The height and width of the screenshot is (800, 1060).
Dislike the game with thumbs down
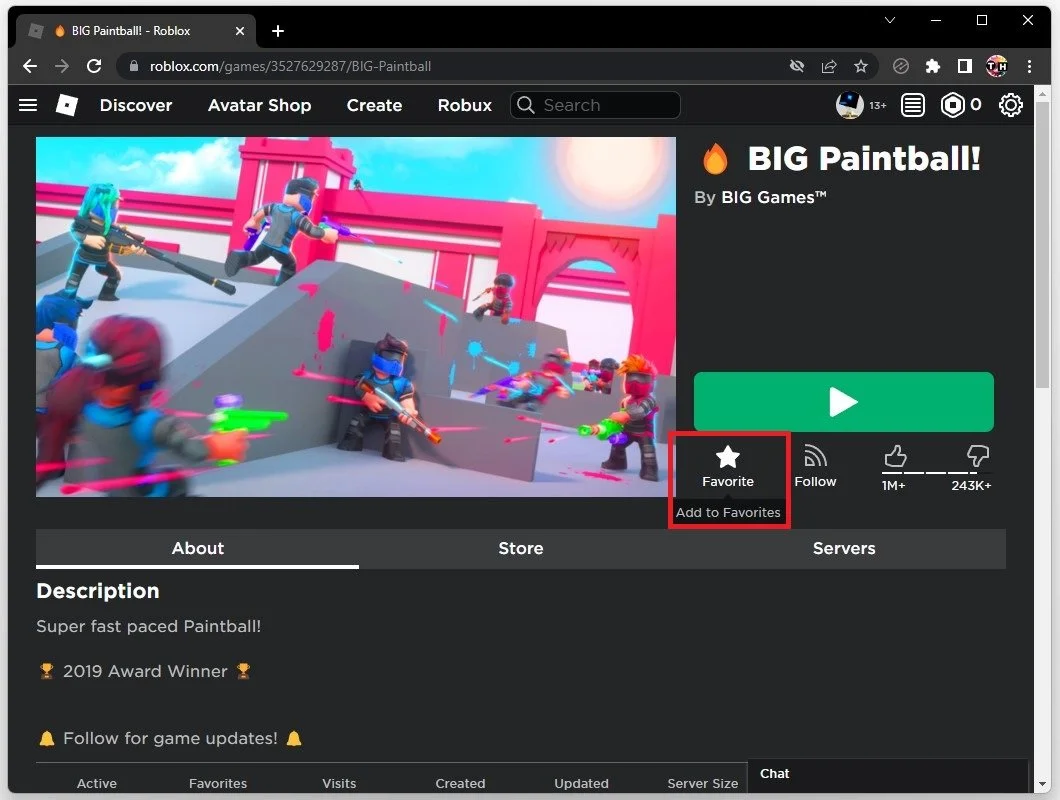pos(978,456)
